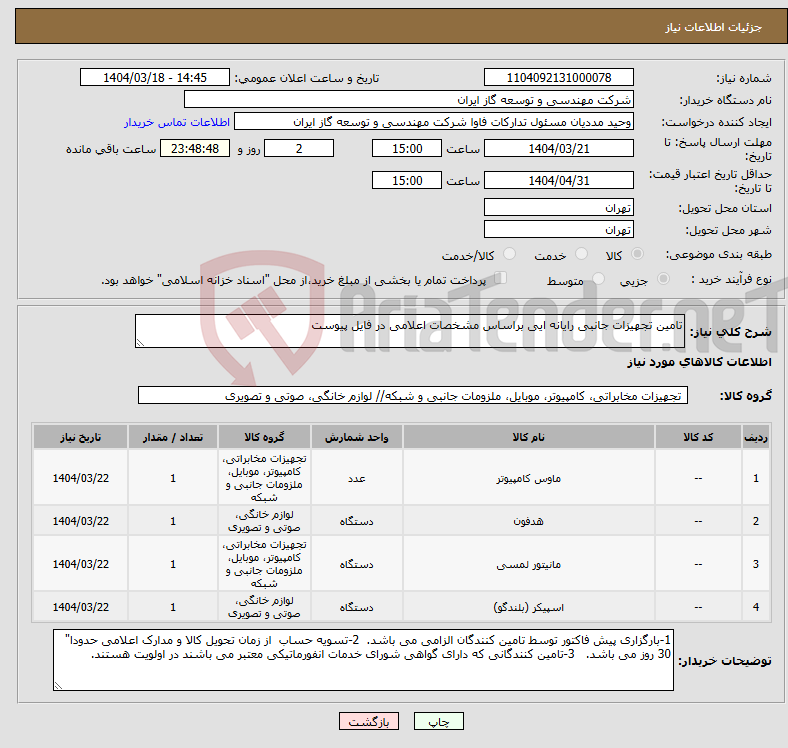Click the description box resize handle
Viewport: 788px width, 748px height.
coord(140,343)
